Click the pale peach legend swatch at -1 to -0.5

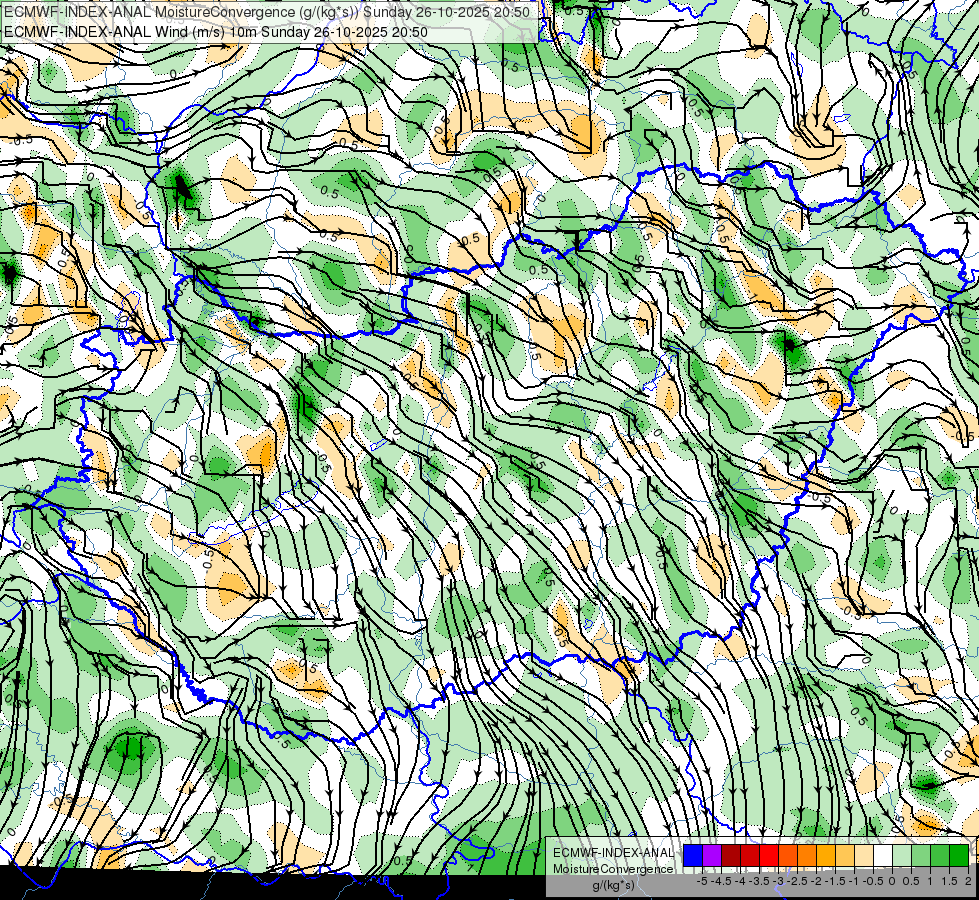click(864, 855)
